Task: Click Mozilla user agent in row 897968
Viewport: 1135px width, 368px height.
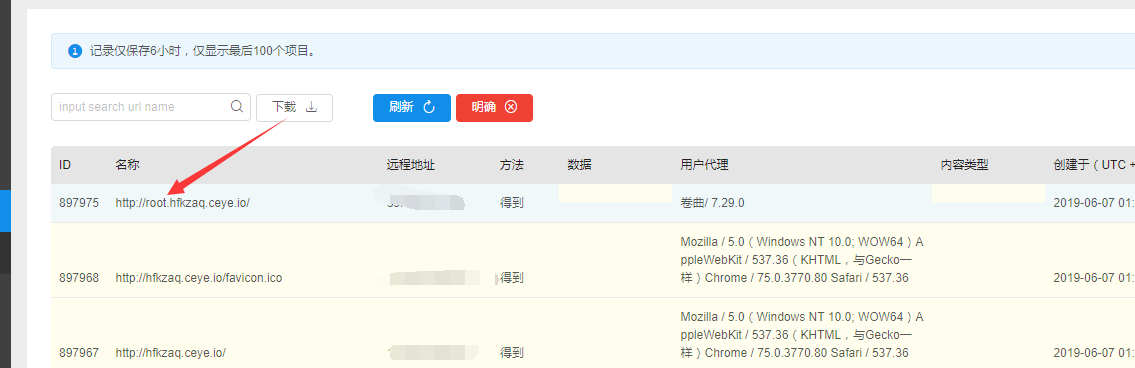Action: pos(802,260)
